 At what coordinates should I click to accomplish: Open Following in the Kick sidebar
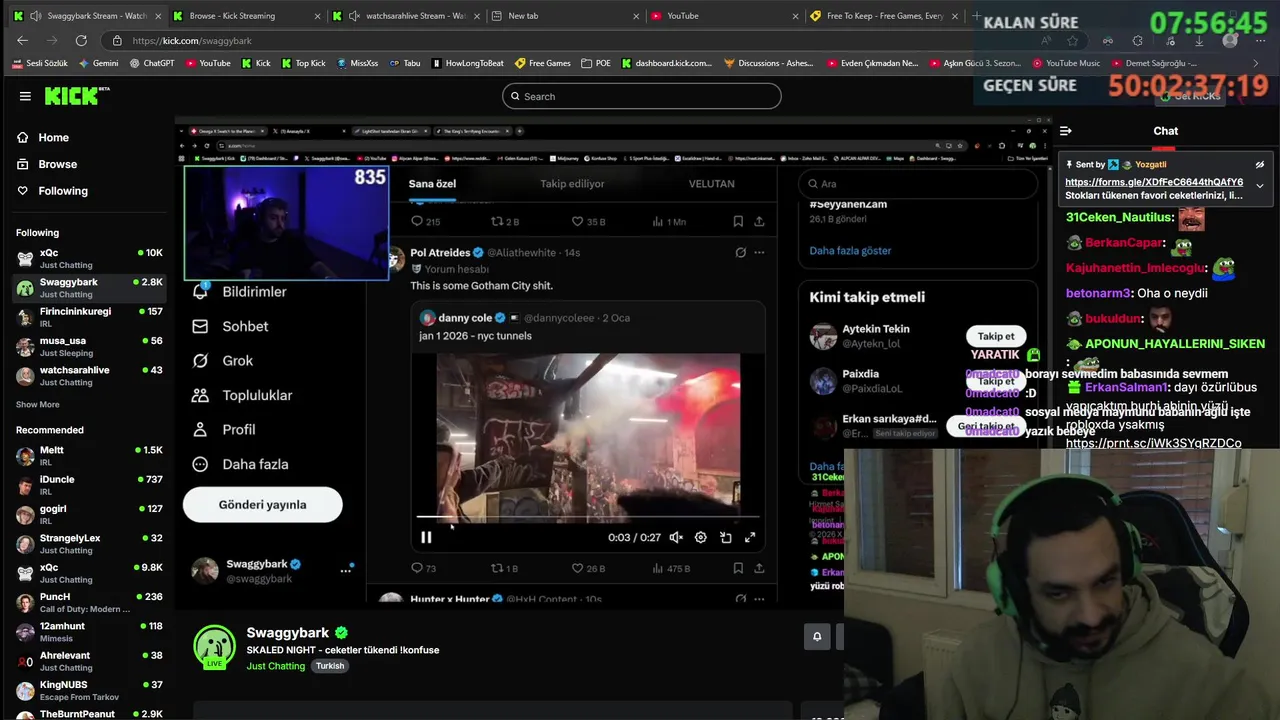(x=62, y=191)
